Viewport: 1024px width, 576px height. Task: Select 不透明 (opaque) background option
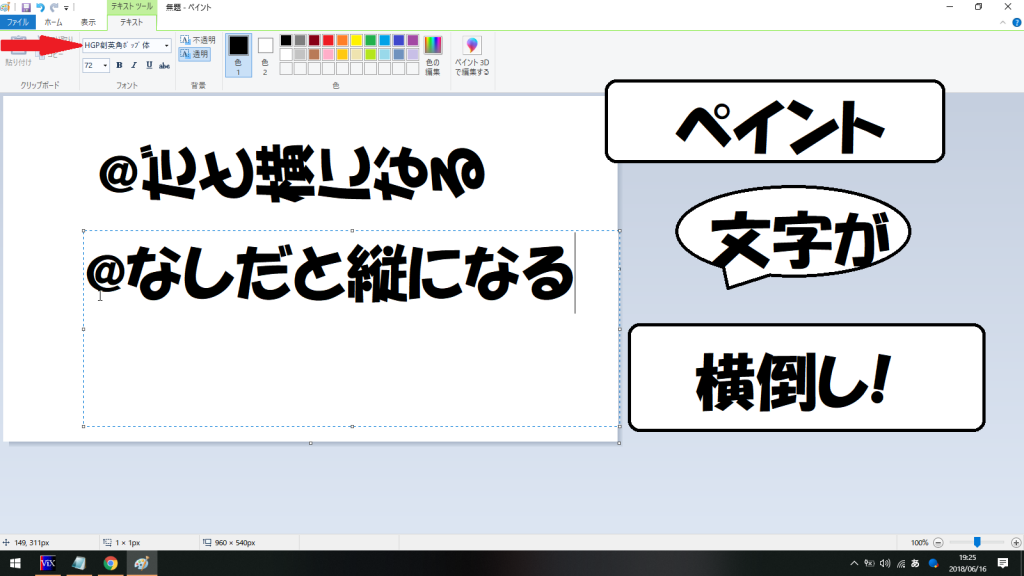tap(197, 40)
